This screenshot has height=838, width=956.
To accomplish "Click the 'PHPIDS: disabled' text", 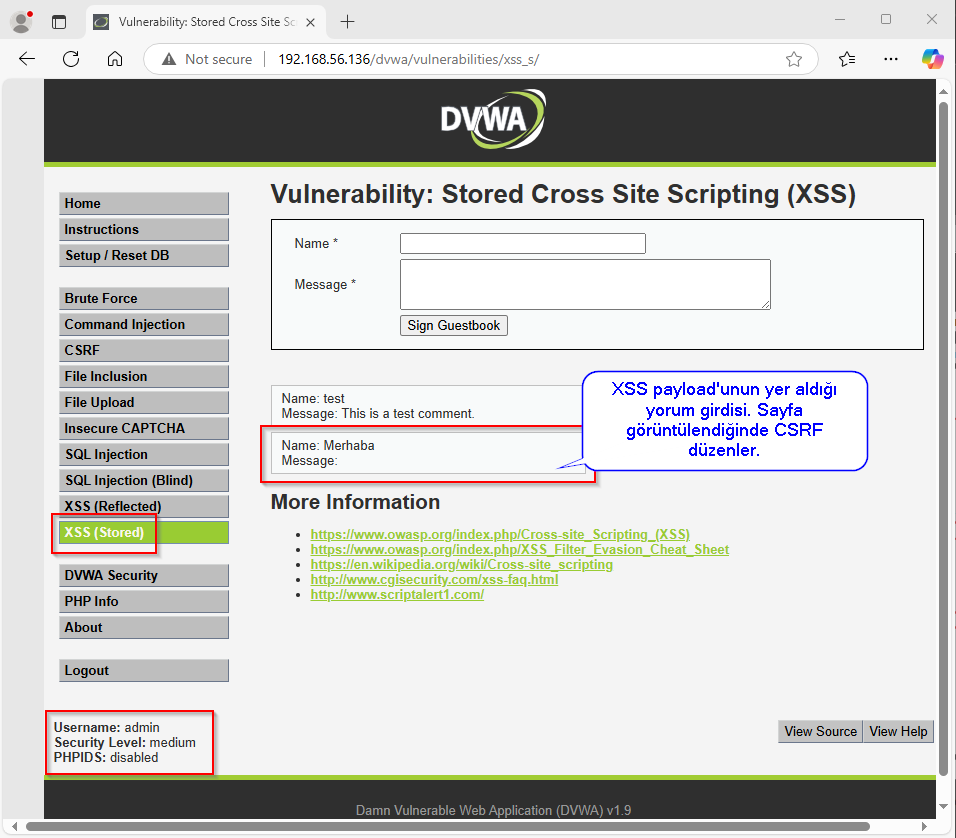I will coord(106,757).
